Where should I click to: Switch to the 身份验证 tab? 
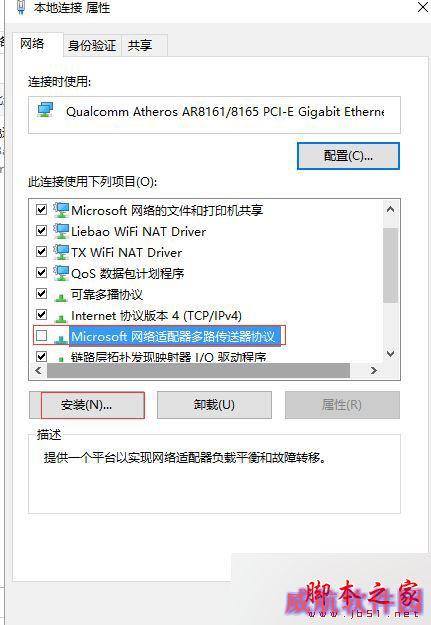click(92, 45)
